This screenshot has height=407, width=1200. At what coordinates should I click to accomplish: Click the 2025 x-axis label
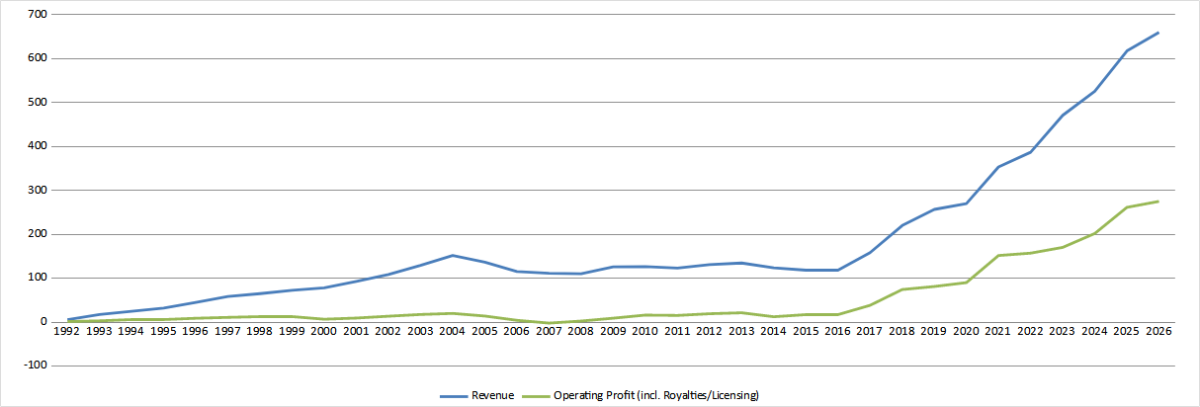click(x=1125, y=333)
